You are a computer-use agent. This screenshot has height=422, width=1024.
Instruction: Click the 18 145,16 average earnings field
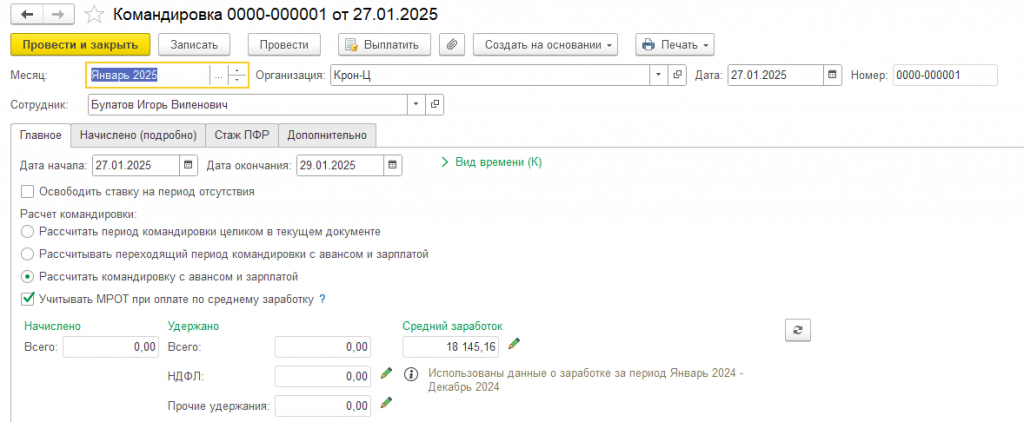click(x=451, y=347)
